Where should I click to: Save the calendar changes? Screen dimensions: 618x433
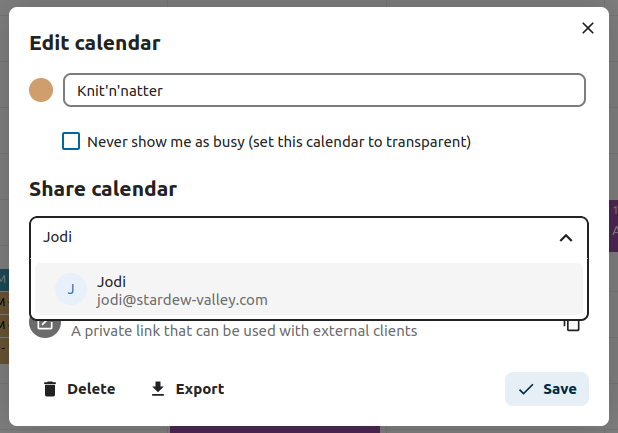point(547,389)
